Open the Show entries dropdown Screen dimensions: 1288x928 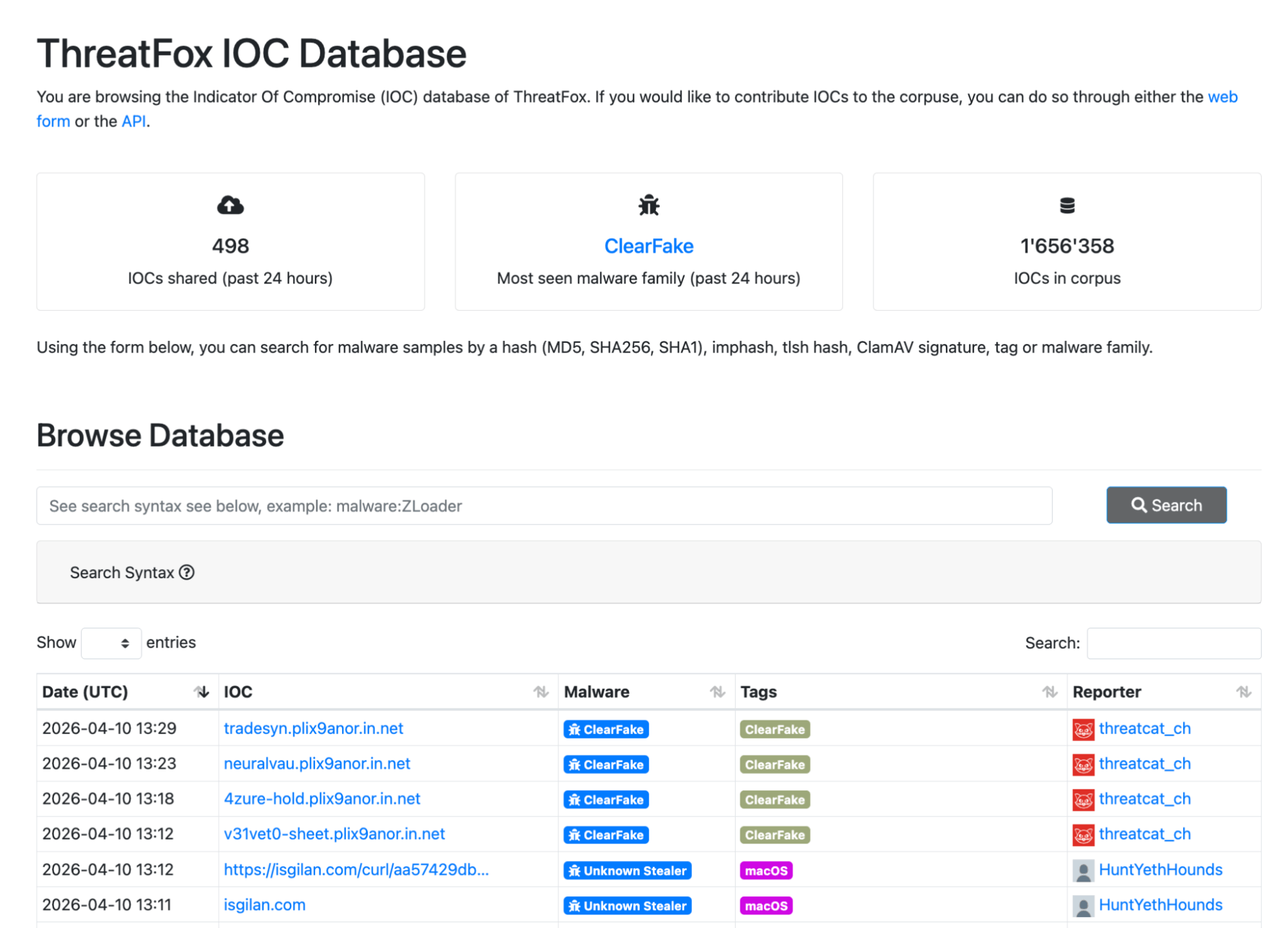(x=111, y=643)
